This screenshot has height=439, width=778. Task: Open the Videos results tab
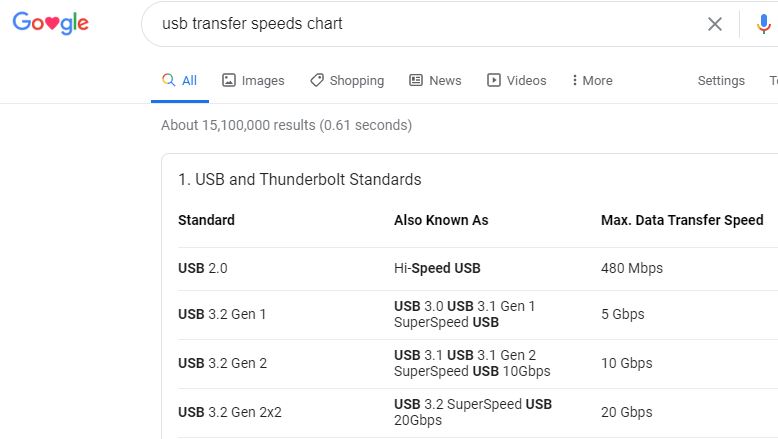point(517,80)
